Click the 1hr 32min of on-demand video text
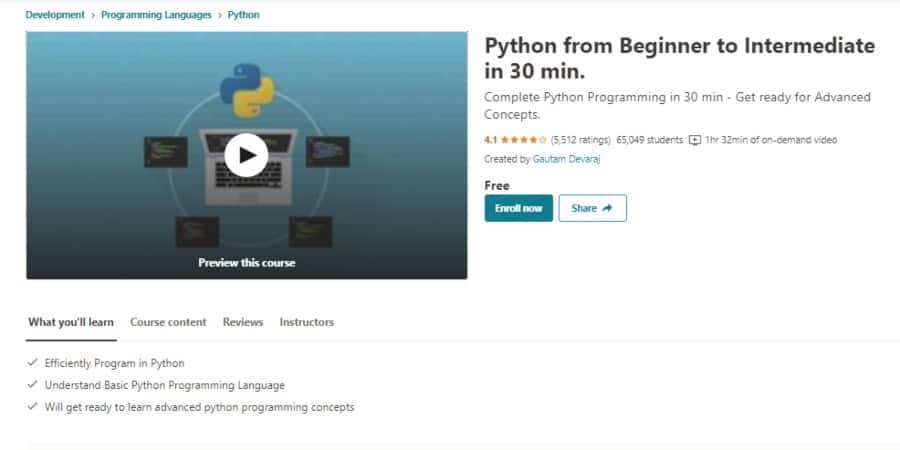This screenshot has height=450, width=900. pos(771,139)
